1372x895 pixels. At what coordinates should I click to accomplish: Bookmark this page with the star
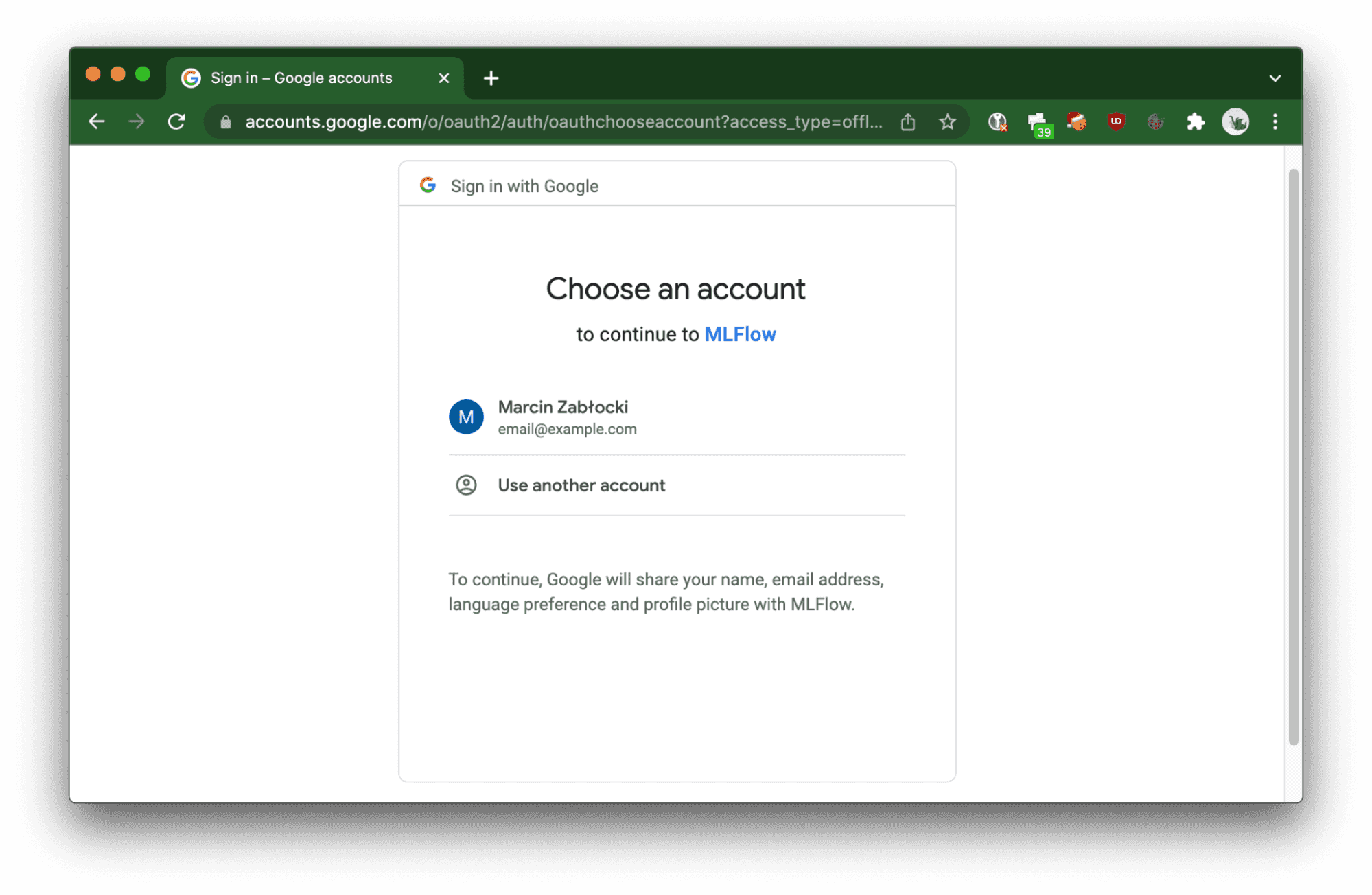[x=948, y=121]
